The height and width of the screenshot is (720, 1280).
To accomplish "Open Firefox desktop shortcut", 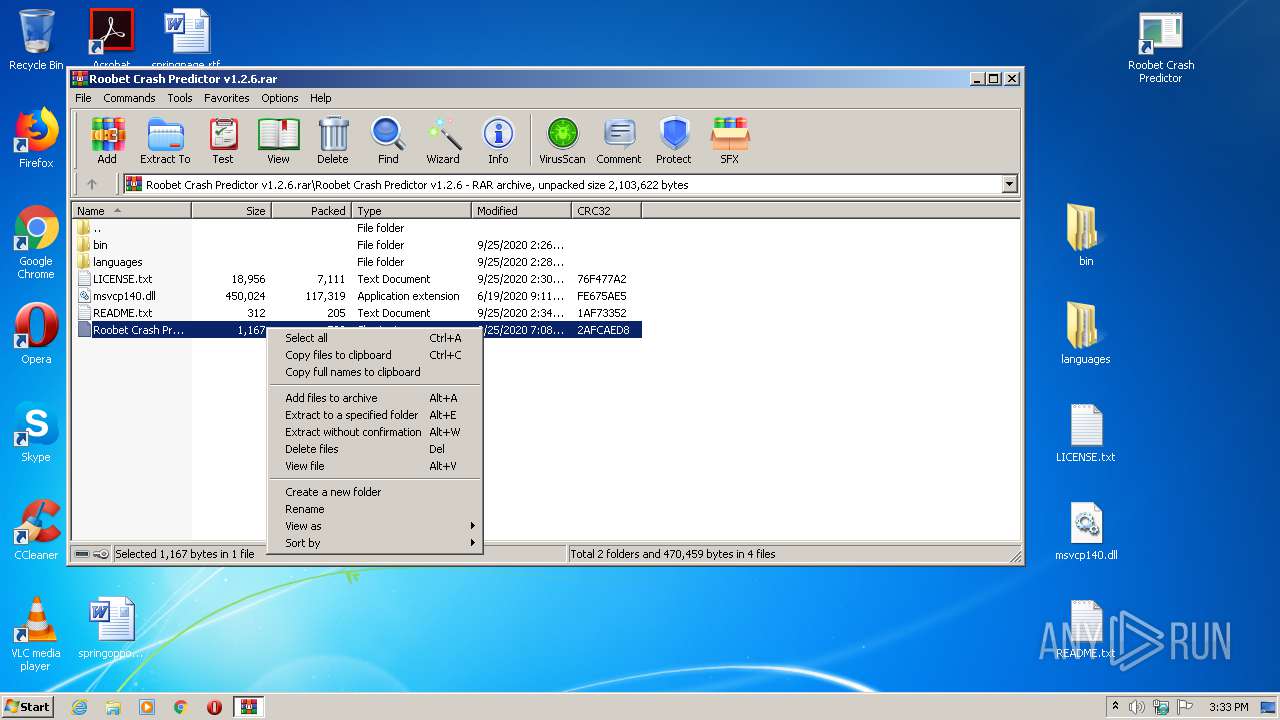I will [36, 138].
